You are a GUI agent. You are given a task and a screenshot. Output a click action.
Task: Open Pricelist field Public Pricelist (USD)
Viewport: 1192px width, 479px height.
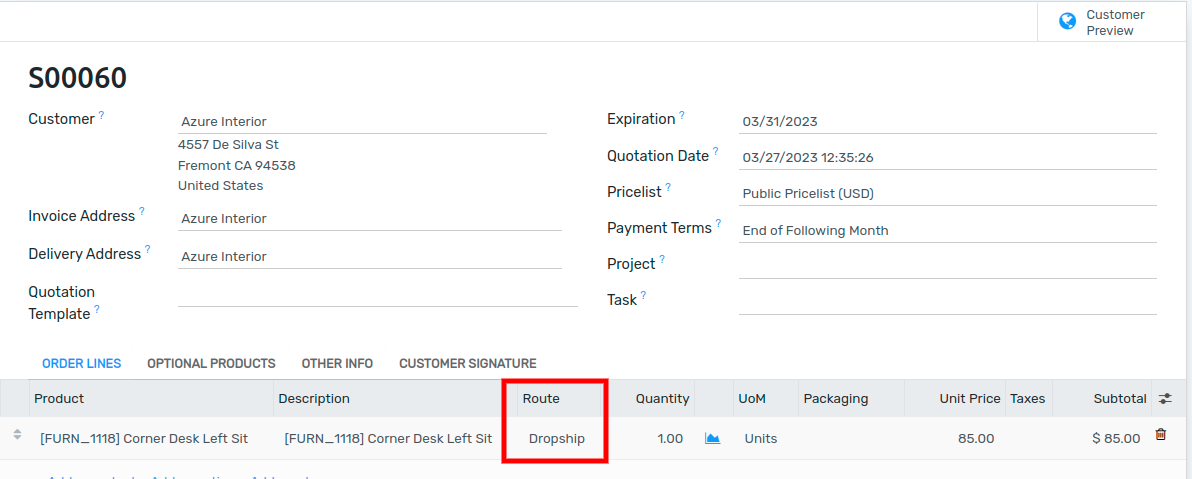click(948, 194)
